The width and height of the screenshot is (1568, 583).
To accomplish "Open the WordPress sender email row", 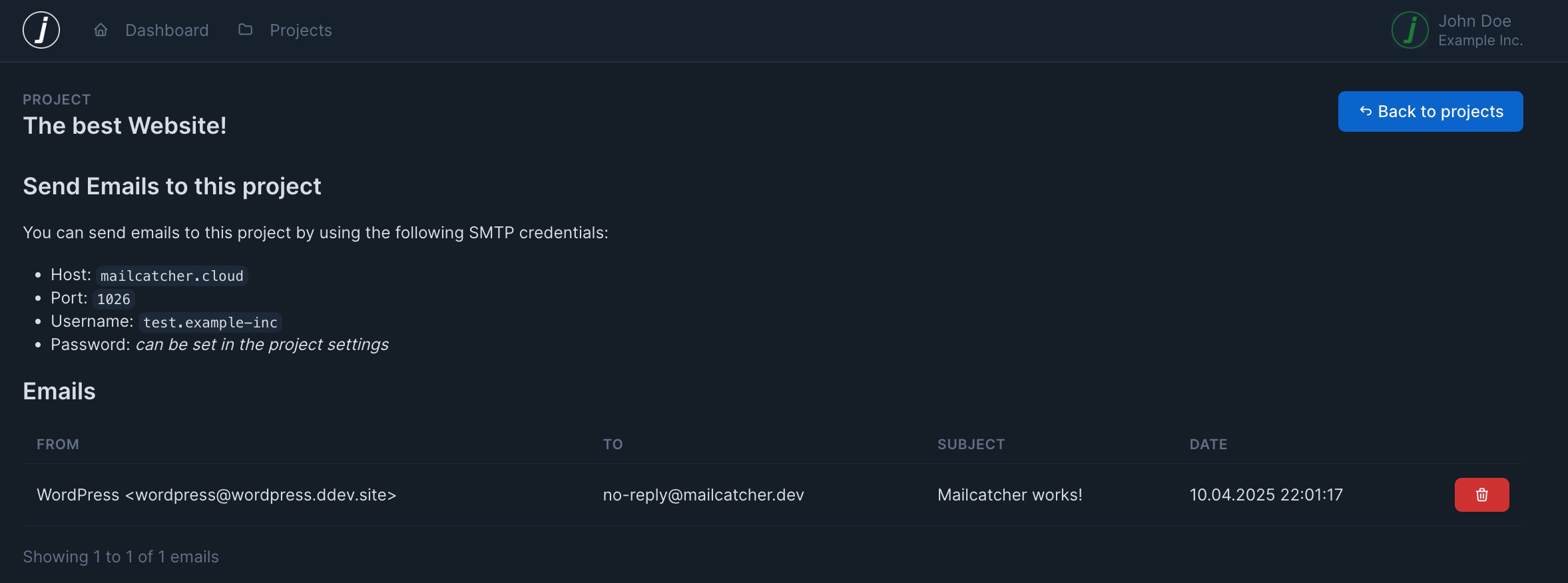I will coord(216,495).
